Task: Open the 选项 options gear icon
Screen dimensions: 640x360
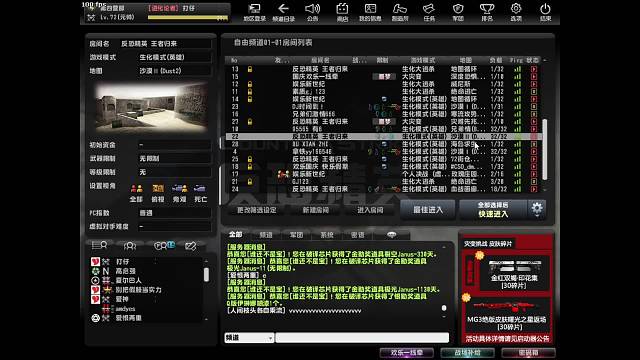Action: tap(516, 12)
